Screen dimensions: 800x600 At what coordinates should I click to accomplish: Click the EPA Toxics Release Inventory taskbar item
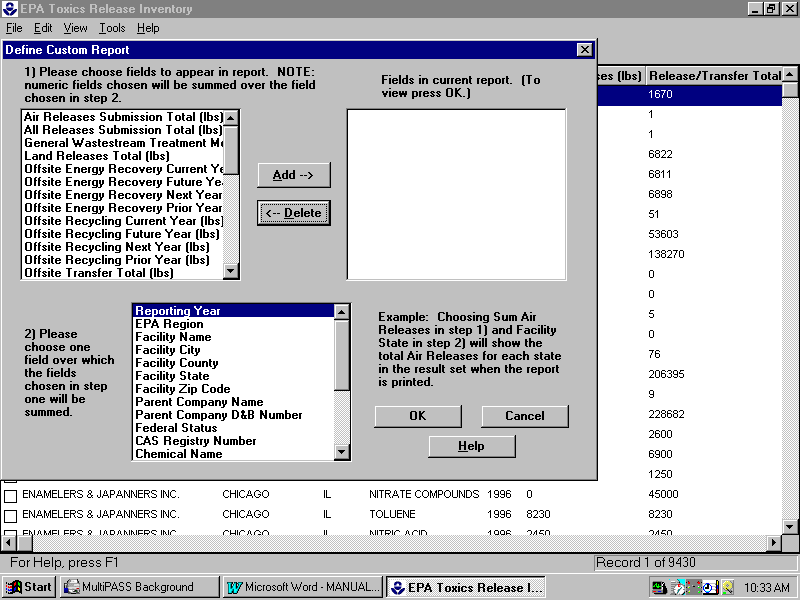[465, 587]
